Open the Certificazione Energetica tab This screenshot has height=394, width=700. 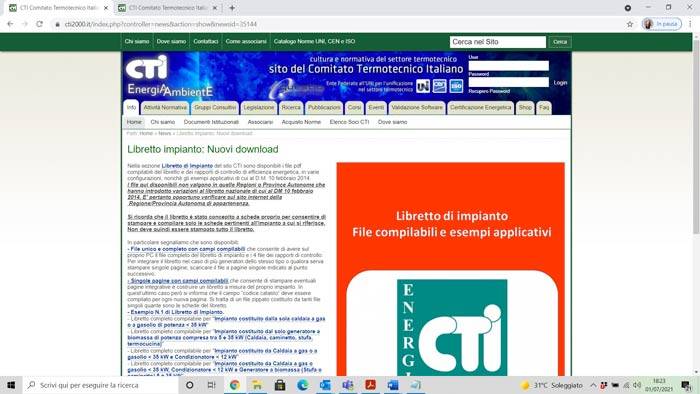pyautogui.click(x=481, y=108)
